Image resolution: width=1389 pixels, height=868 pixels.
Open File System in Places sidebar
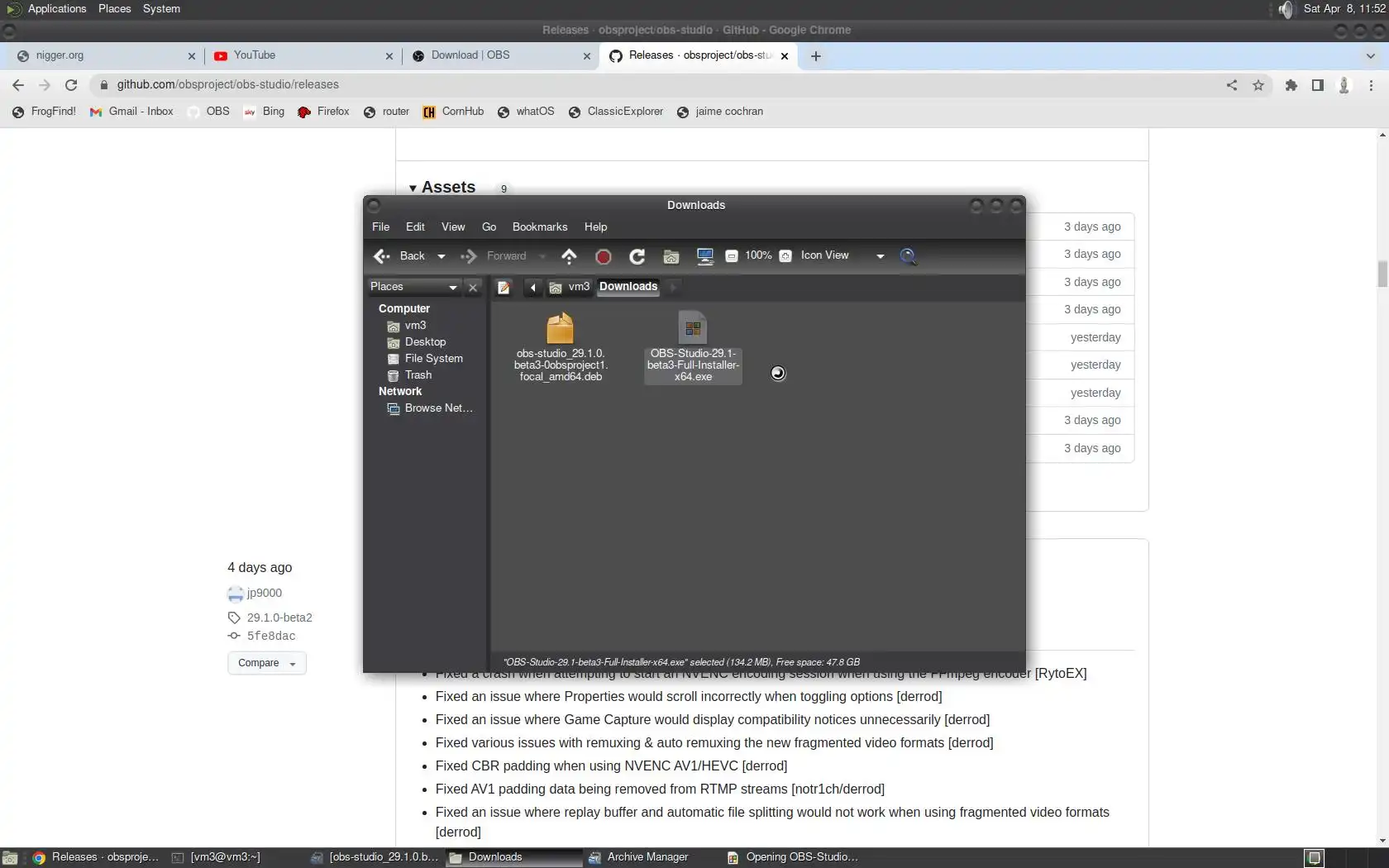433,359
